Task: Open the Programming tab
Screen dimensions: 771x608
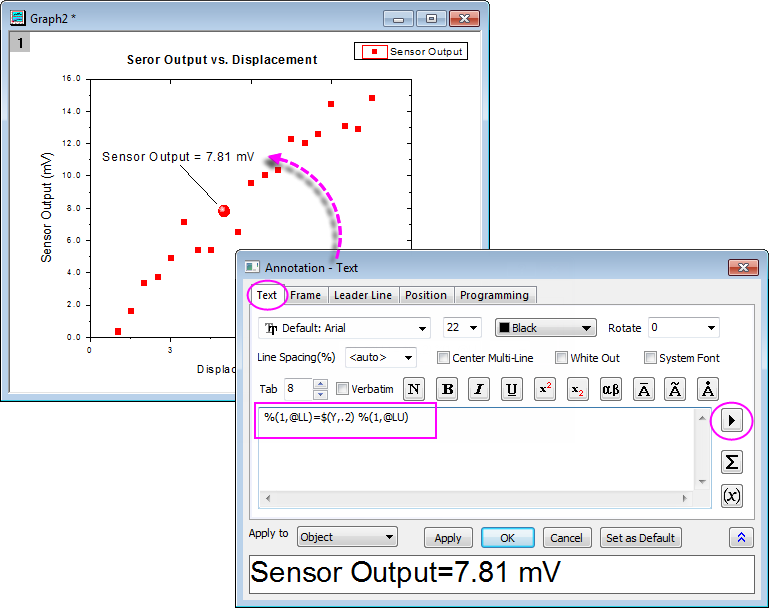Action: tap(494, 295)
